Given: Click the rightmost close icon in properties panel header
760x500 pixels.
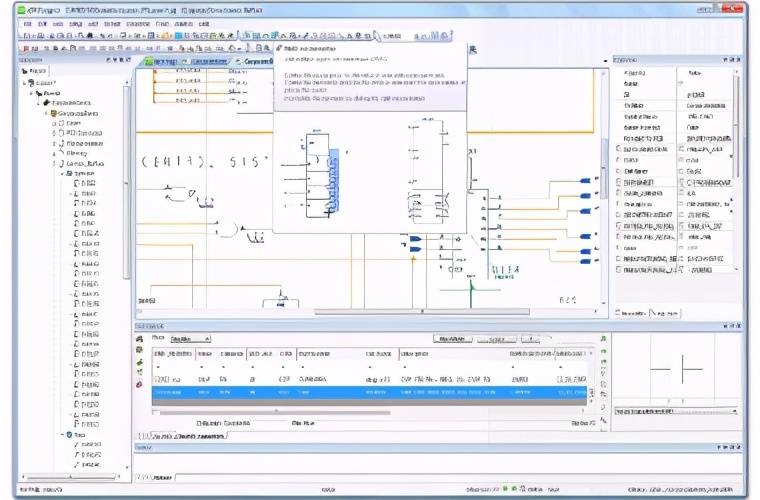Looking at the screenshot, I should click(x=739, y=60).
